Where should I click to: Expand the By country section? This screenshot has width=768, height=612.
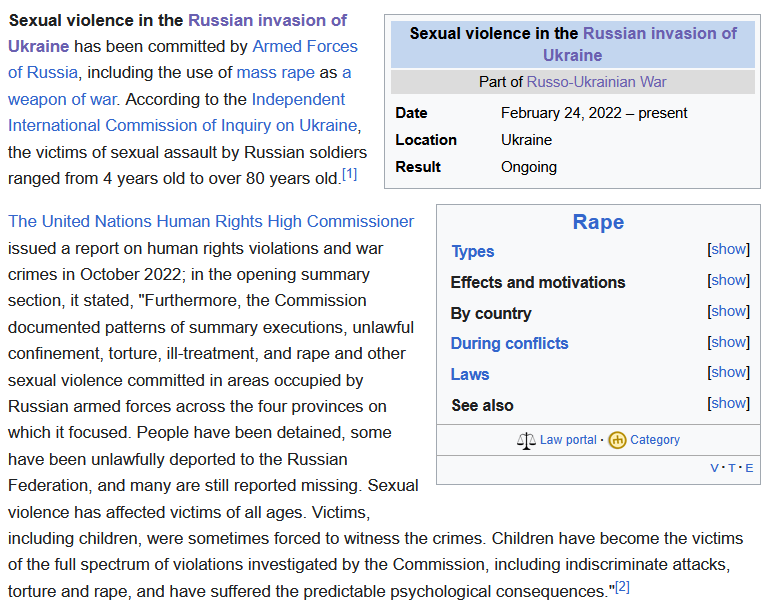729,311
